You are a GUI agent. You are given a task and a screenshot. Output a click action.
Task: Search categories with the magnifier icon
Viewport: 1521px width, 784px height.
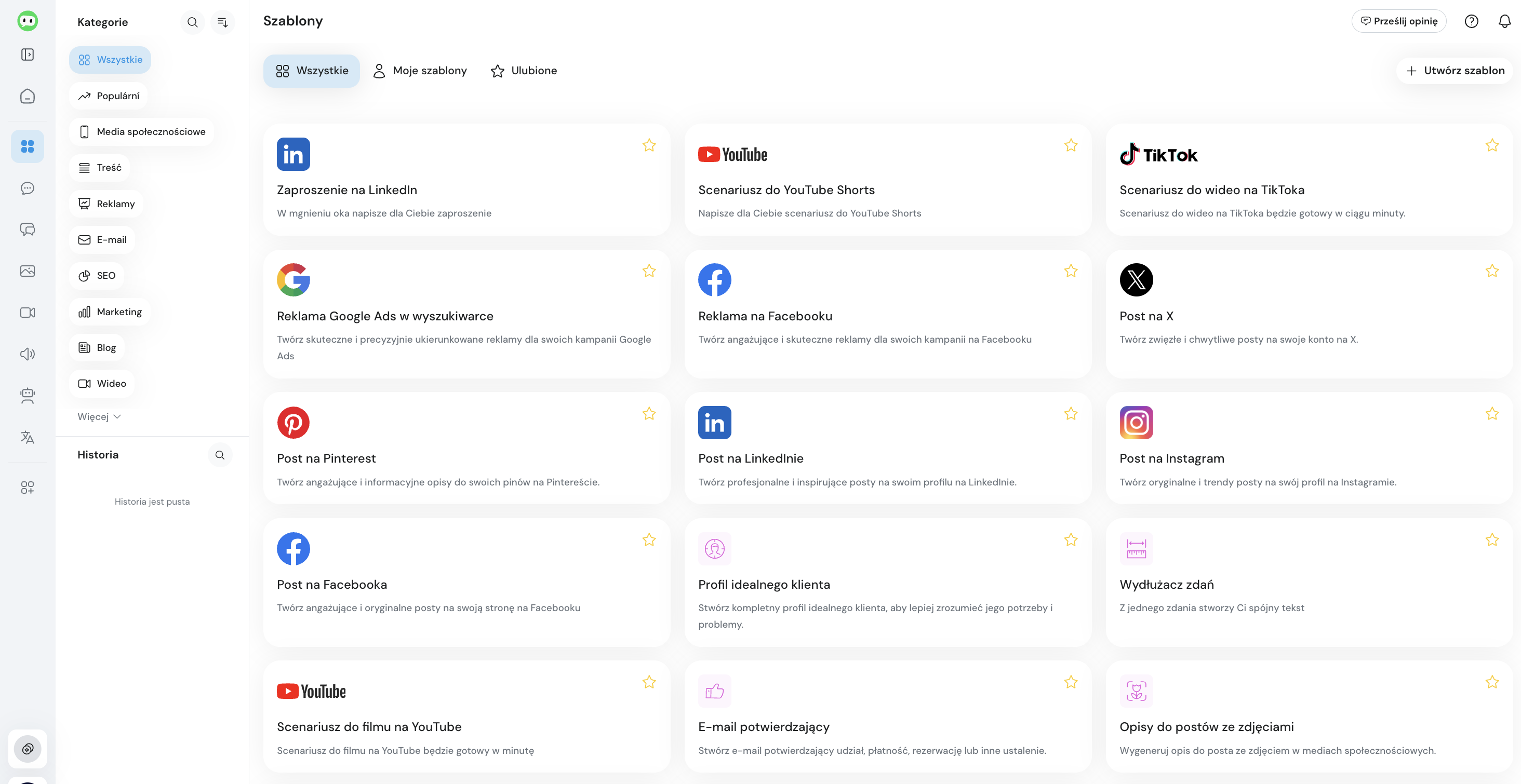193,22
